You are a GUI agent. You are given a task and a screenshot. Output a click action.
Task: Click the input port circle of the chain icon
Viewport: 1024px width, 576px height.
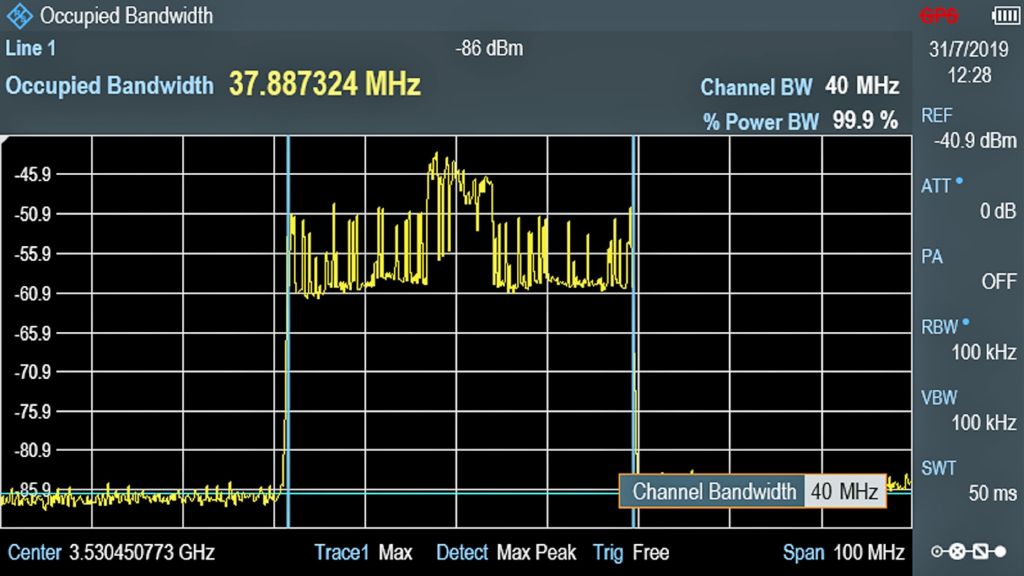click(x=937, y=550)
